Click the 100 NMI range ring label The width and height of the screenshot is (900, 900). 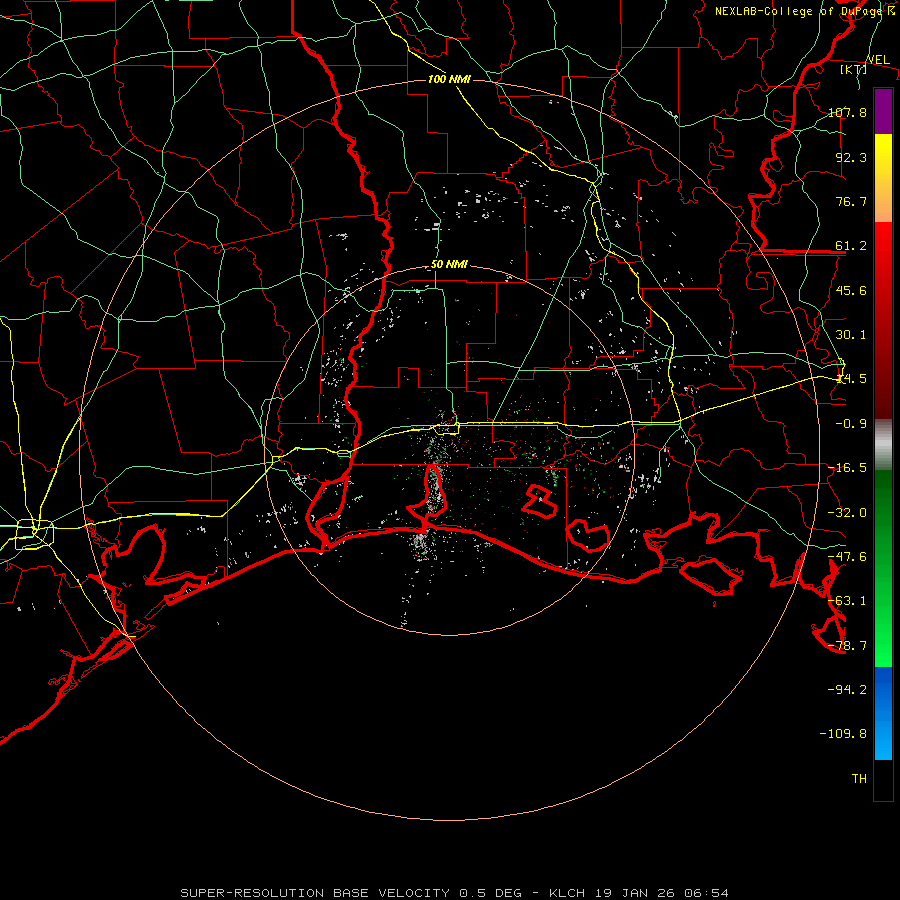click(449, 79)
